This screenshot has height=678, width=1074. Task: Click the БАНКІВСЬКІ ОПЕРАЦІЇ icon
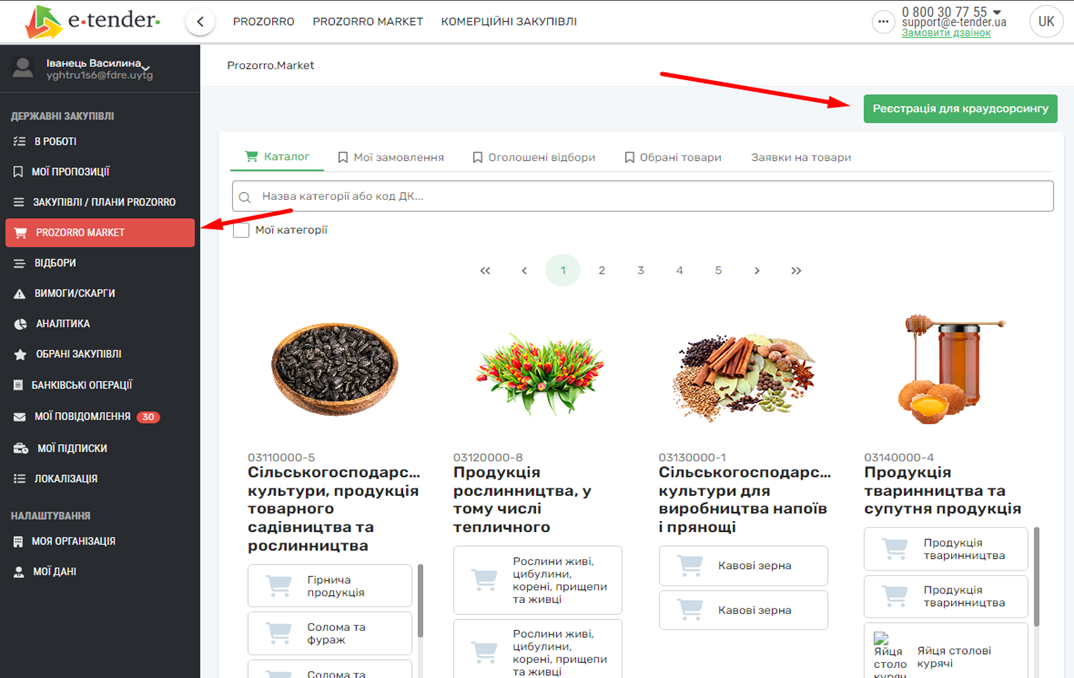pos(18,385)
